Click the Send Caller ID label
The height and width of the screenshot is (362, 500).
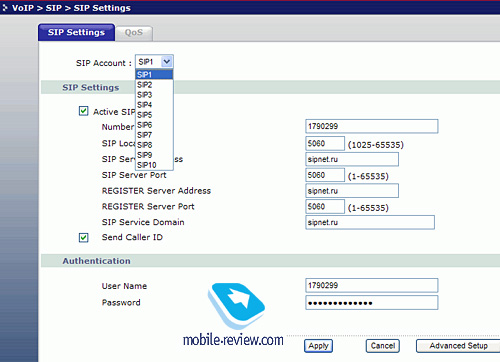pyautogui.click(x=132, y=237)
